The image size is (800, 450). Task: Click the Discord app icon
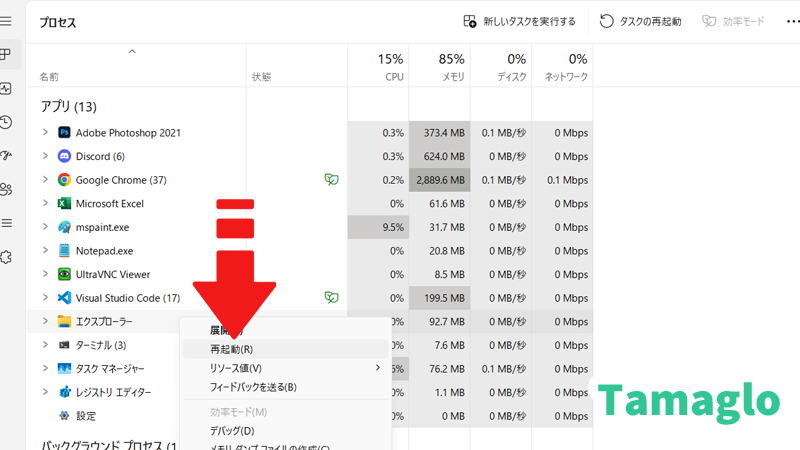64,156
